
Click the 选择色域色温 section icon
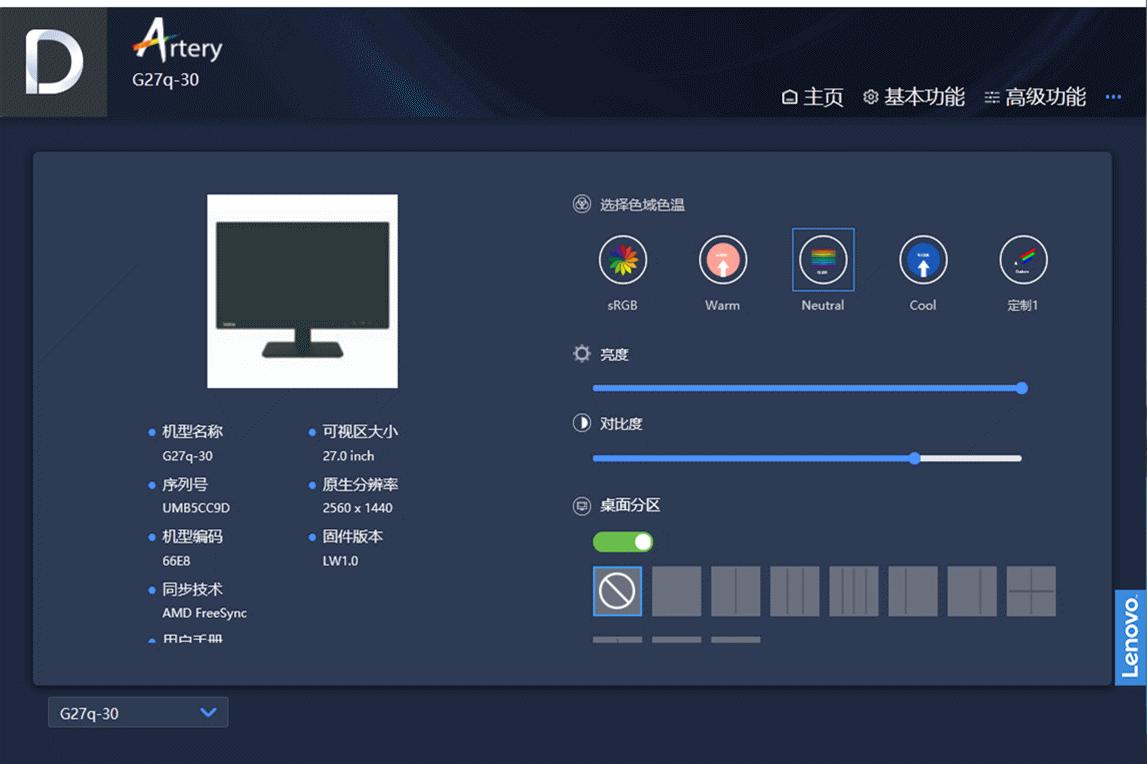click(x=582, y=204)
